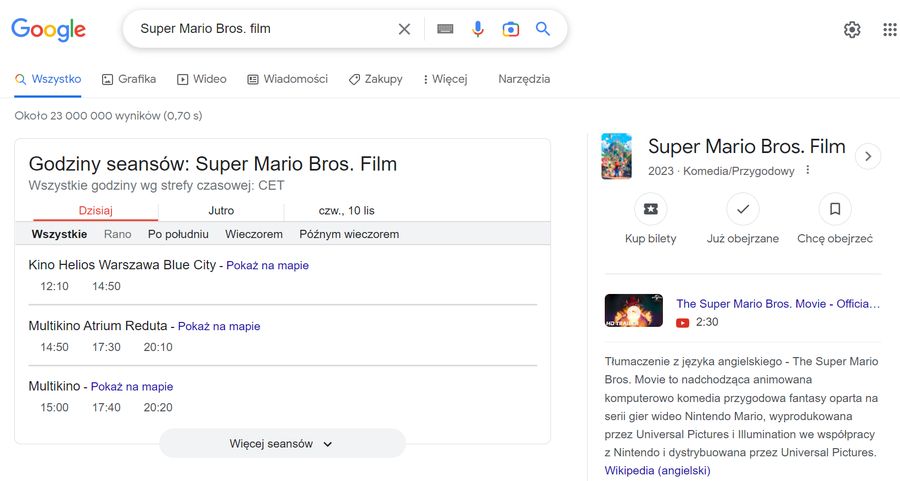The image size is (900, 481).
Task: Select the 17:30 showing
Action: tap(107, 347)
